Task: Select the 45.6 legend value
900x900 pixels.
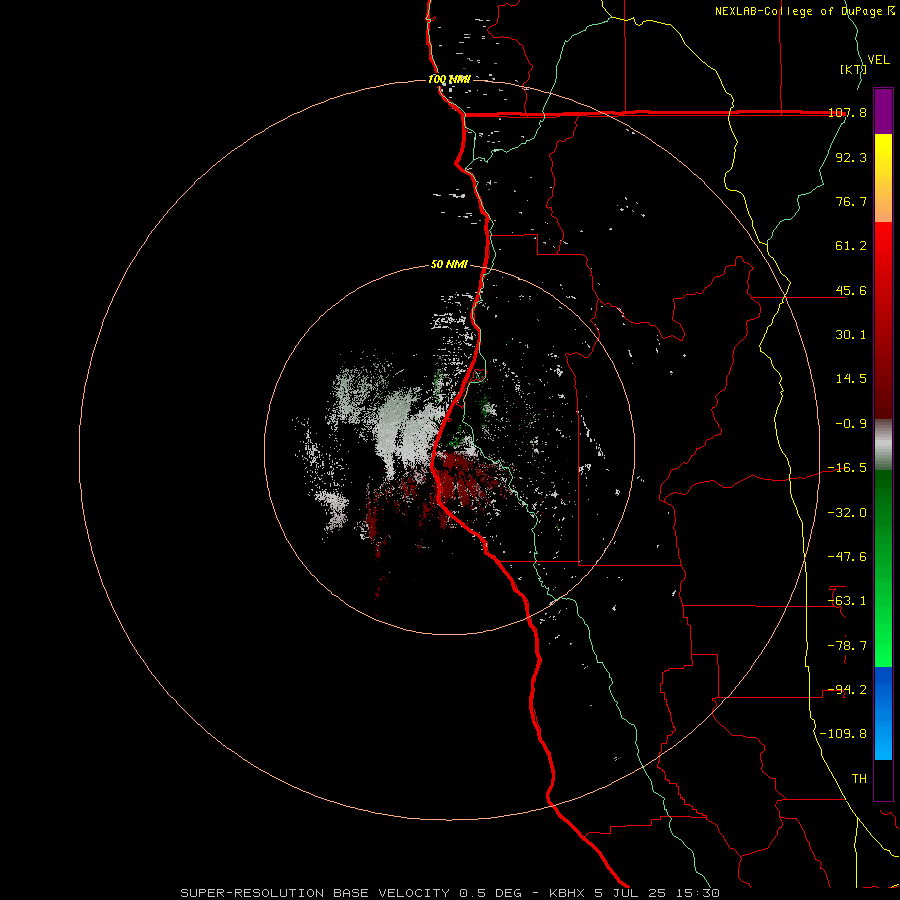Action: 851,290
